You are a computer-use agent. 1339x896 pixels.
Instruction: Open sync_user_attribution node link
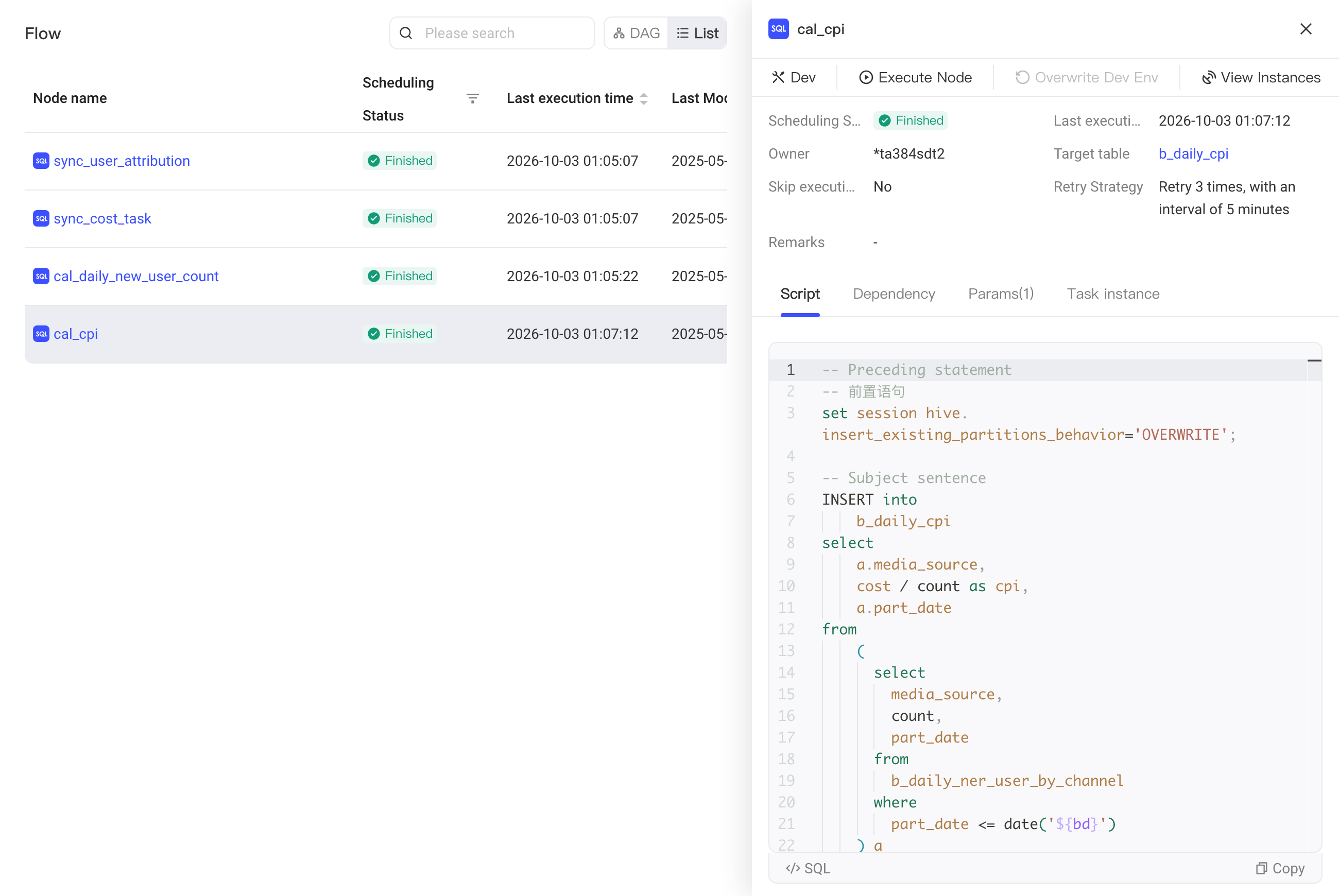click(122, 161)
